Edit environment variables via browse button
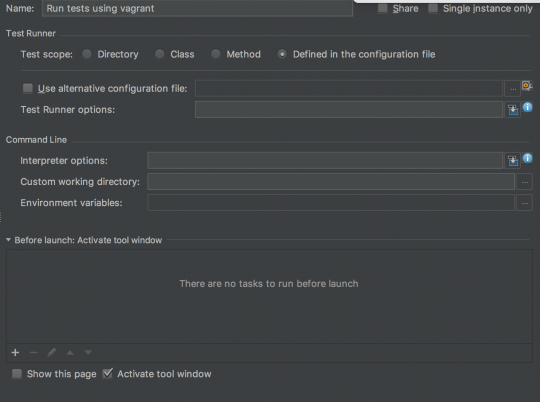 click(525, 203)
